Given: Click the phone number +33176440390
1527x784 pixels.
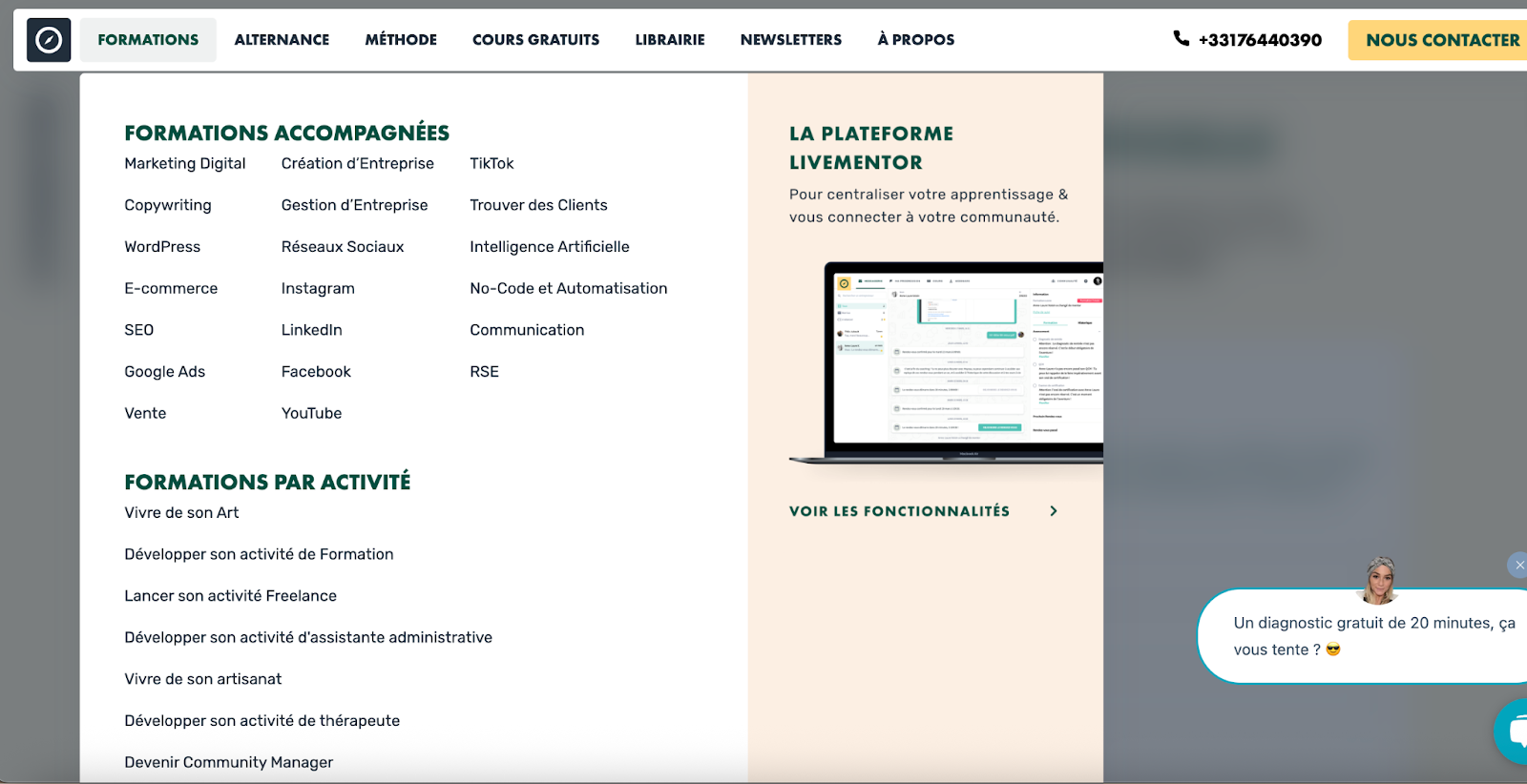Looking at the screenshot, I should click(x=1260, y=40).
